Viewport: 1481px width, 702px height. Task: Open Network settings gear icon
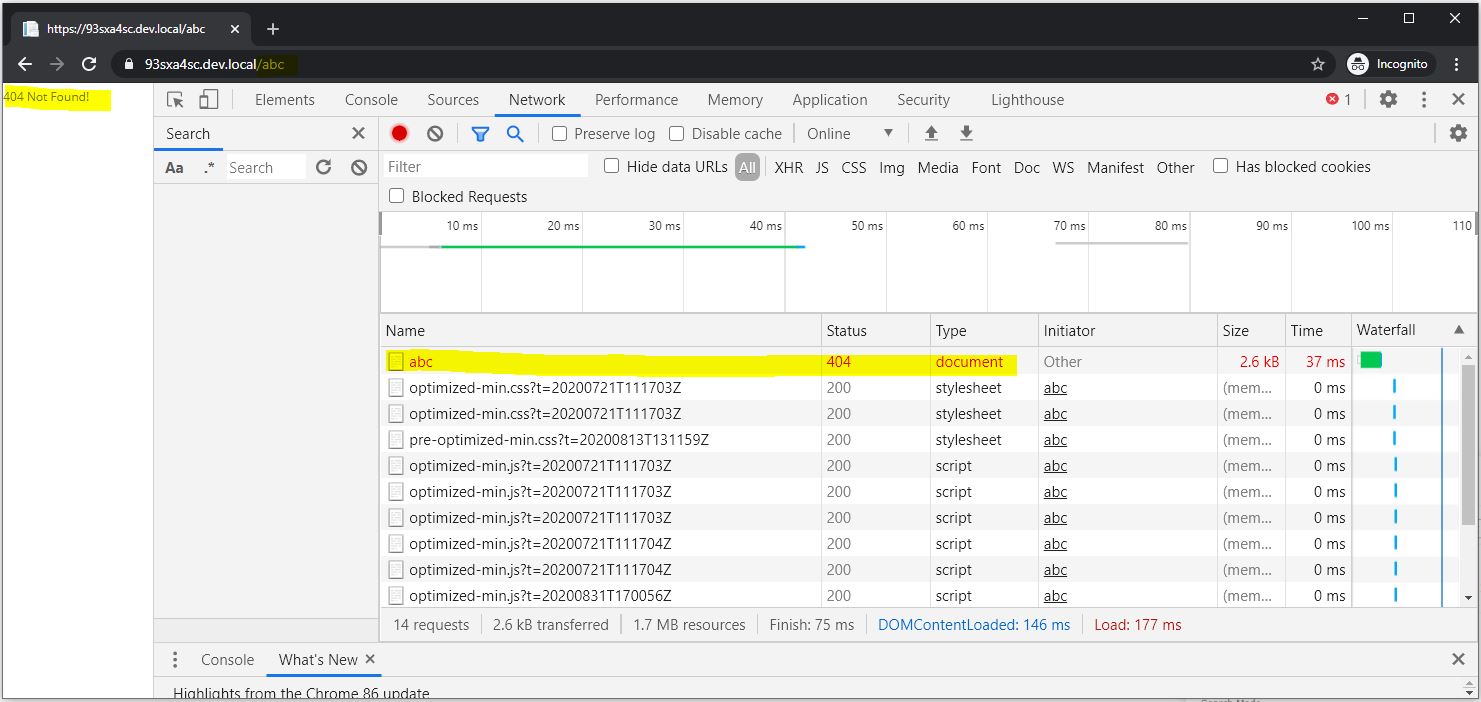click(x=1458, y=133)
